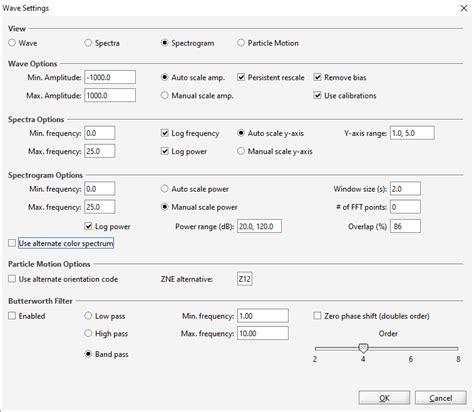This screenshot has height=412, width=474.
Task: Click the Order slider handle
Action: point(363,348)
